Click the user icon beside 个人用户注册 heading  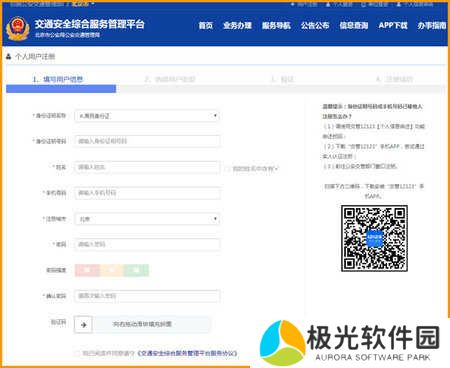pos(9,56)
